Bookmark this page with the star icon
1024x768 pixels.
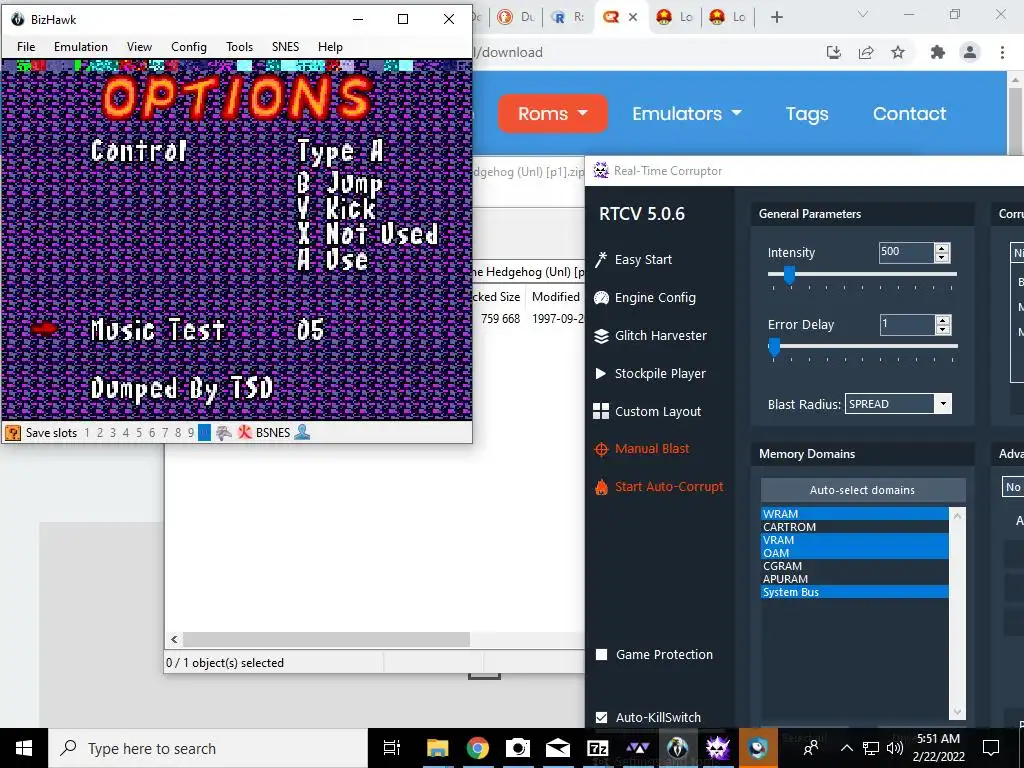(898, 52)
